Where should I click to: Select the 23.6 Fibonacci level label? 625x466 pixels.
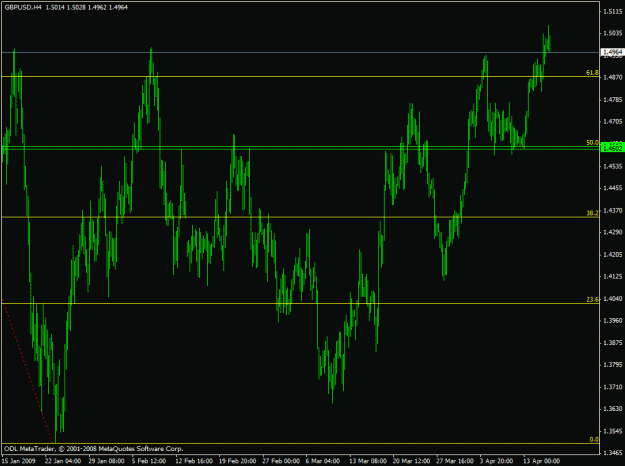pos(592,299)
